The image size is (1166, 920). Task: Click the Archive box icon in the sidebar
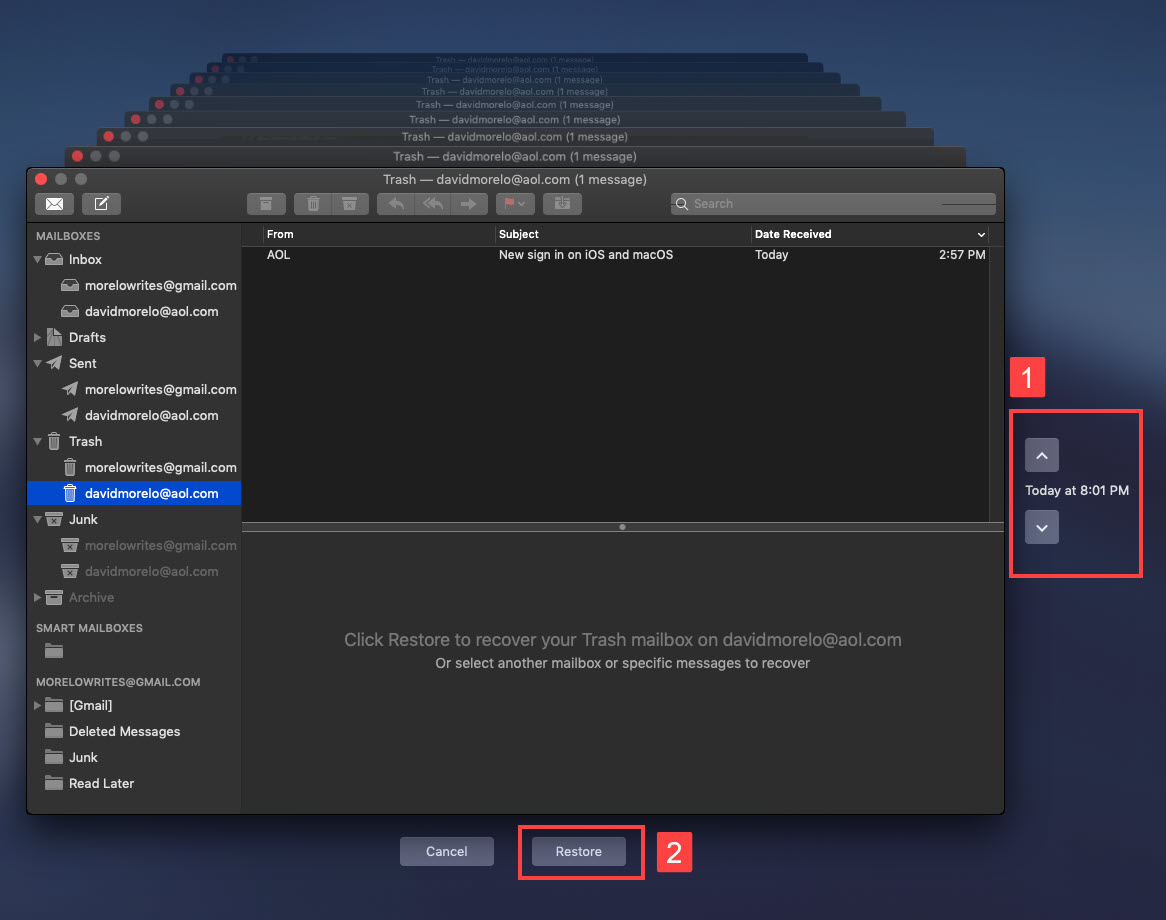(x=54, y=597)
